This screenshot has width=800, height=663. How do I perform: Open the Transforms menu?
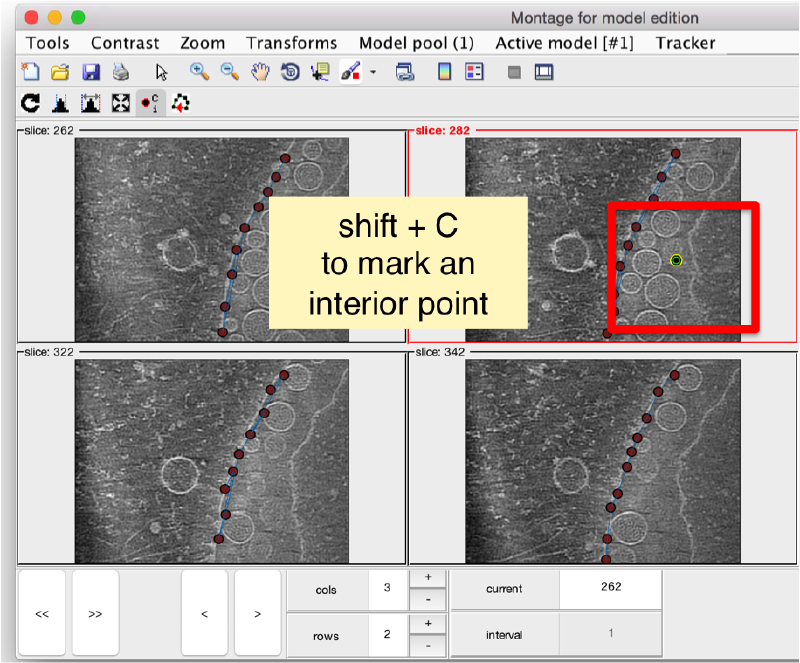click(x=292, y=43)
